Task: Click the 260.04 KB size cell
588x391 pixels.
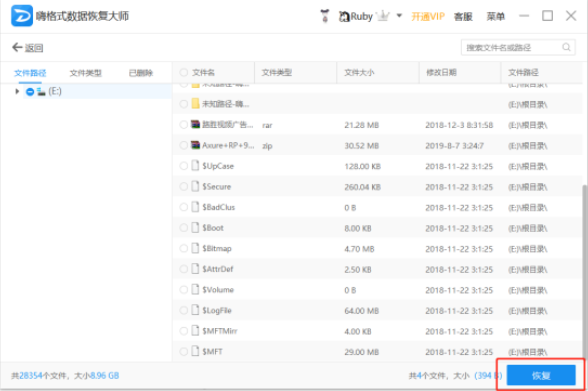Action: point(362,187)
